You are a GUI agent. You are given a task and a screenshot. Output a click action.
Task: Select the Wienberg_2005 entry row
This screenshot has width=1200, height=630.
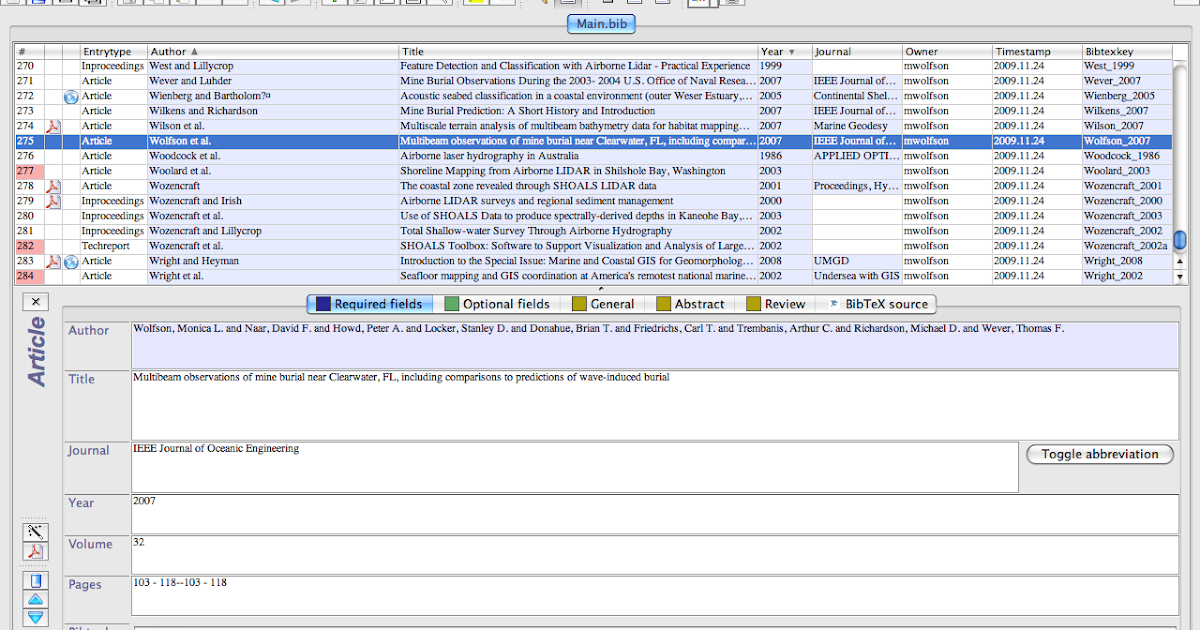(x=593, y=96)
